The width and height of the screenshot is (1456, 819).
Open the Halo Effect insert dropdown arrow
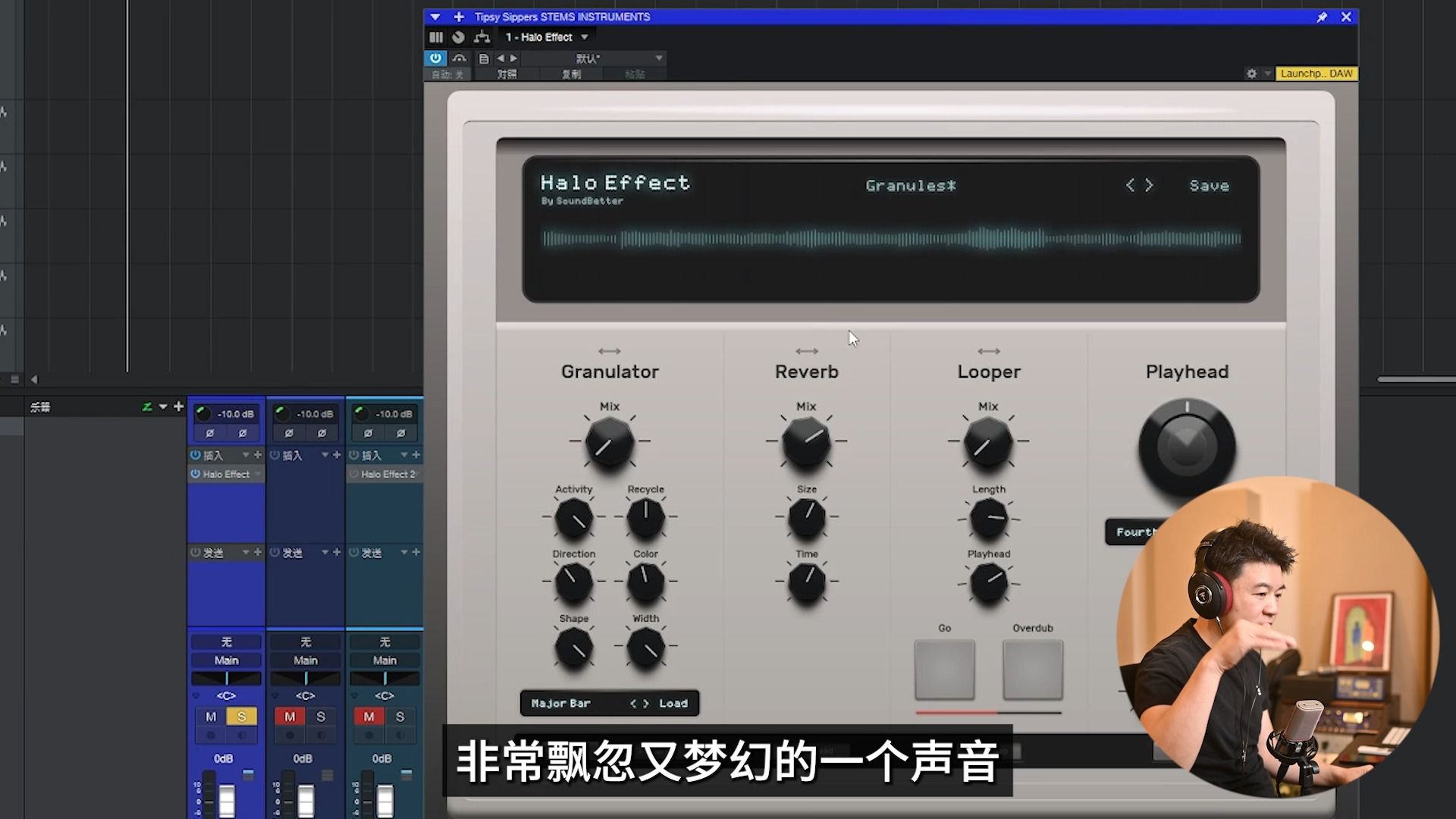point(258,474)
